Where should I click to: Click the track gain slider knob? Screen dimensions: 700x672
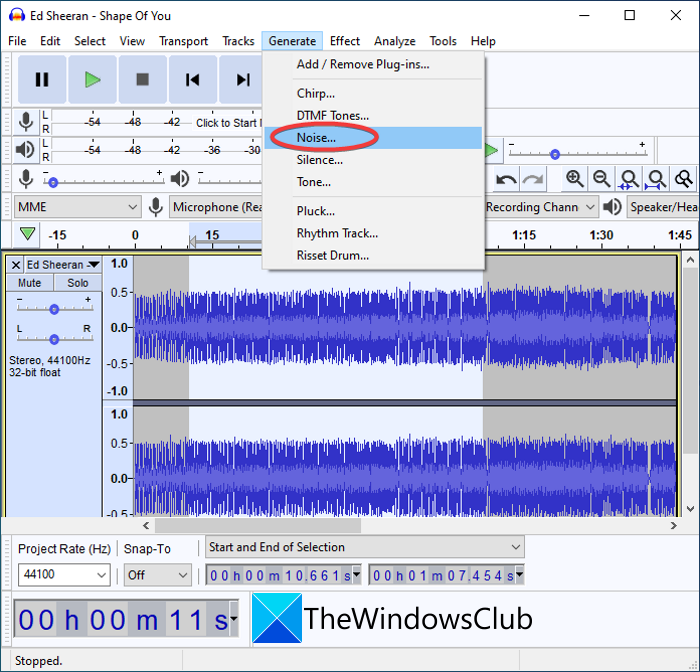click(x=54, y=309)
